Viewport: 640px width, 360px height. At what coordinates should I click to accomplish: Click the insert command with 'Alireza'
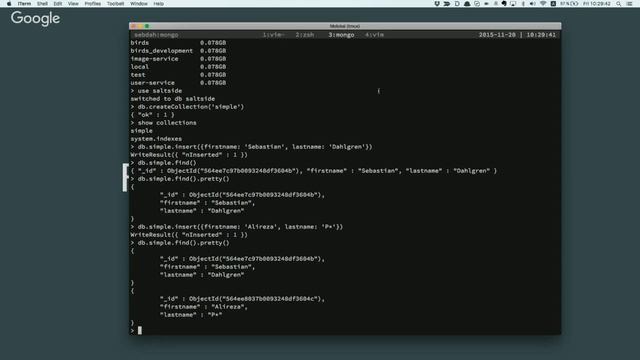(237, 227)
